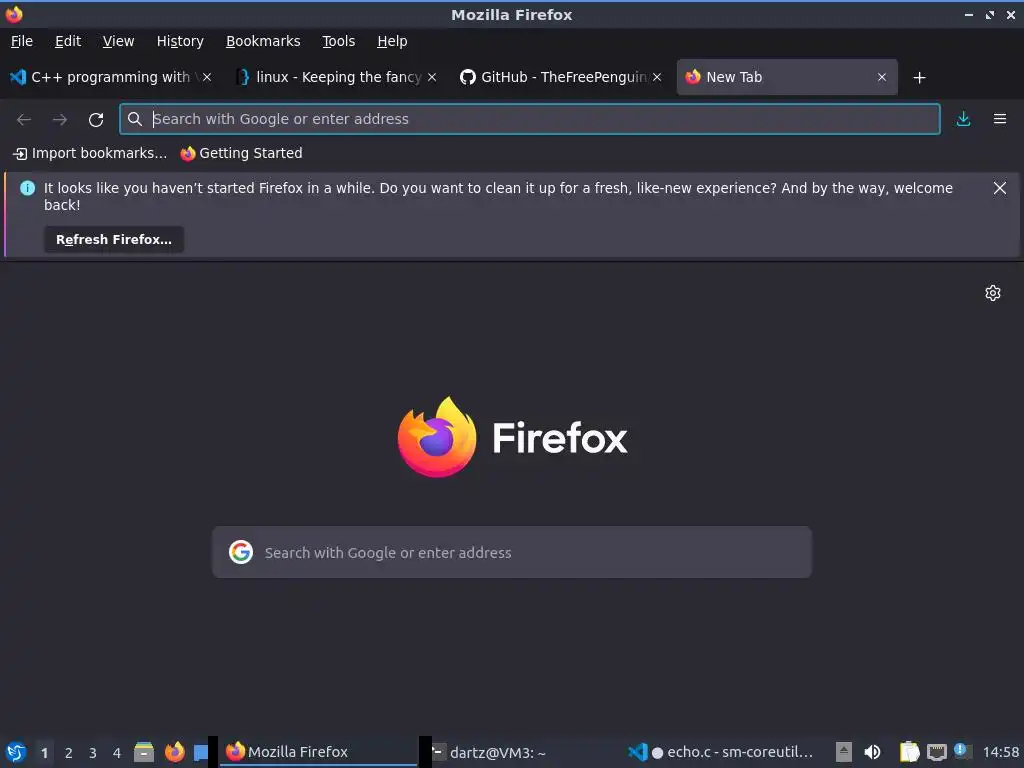The height and width of the screenshot is (768, 1024).
Task: Go back one page
Action: point(24,120)
